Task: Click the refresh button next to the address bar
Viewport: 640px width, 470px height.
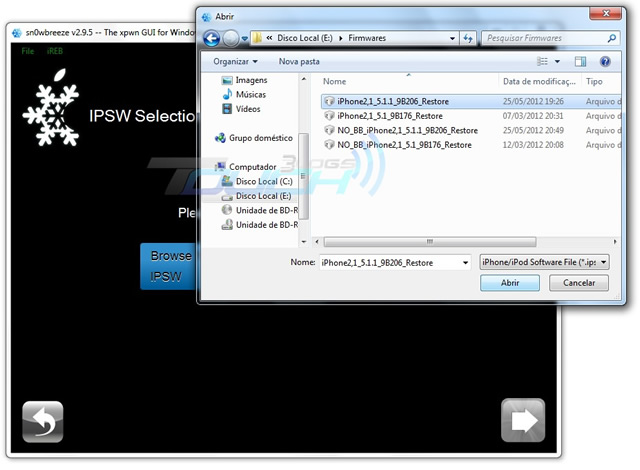Action: (468, 38)
